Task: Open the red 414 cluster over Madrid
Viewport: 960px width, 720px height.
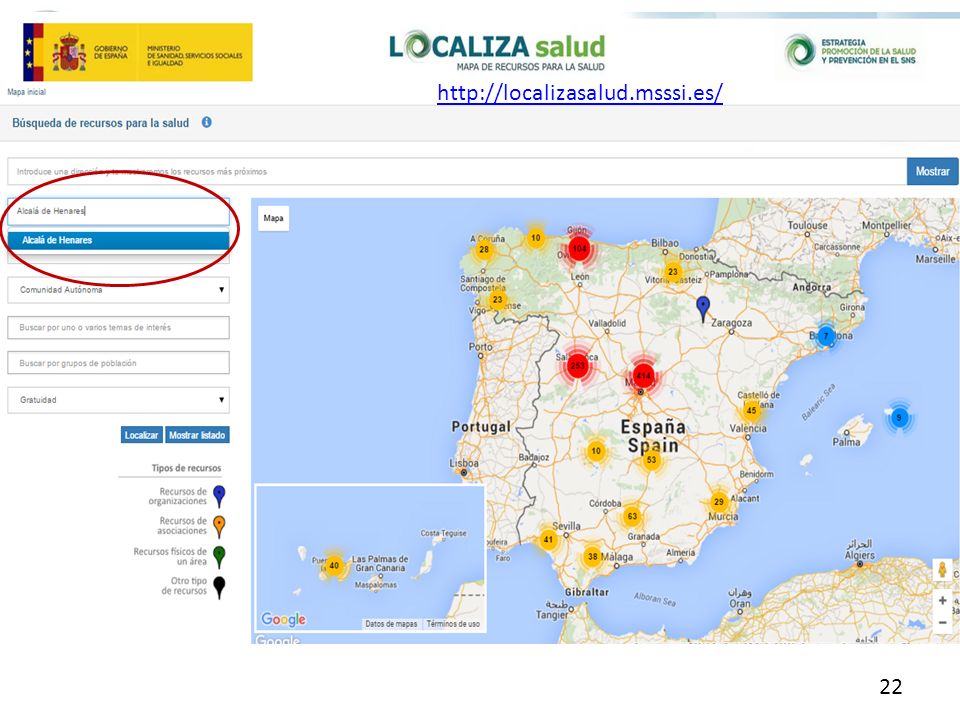Action: pyautogui.click(x=643, y=375)
